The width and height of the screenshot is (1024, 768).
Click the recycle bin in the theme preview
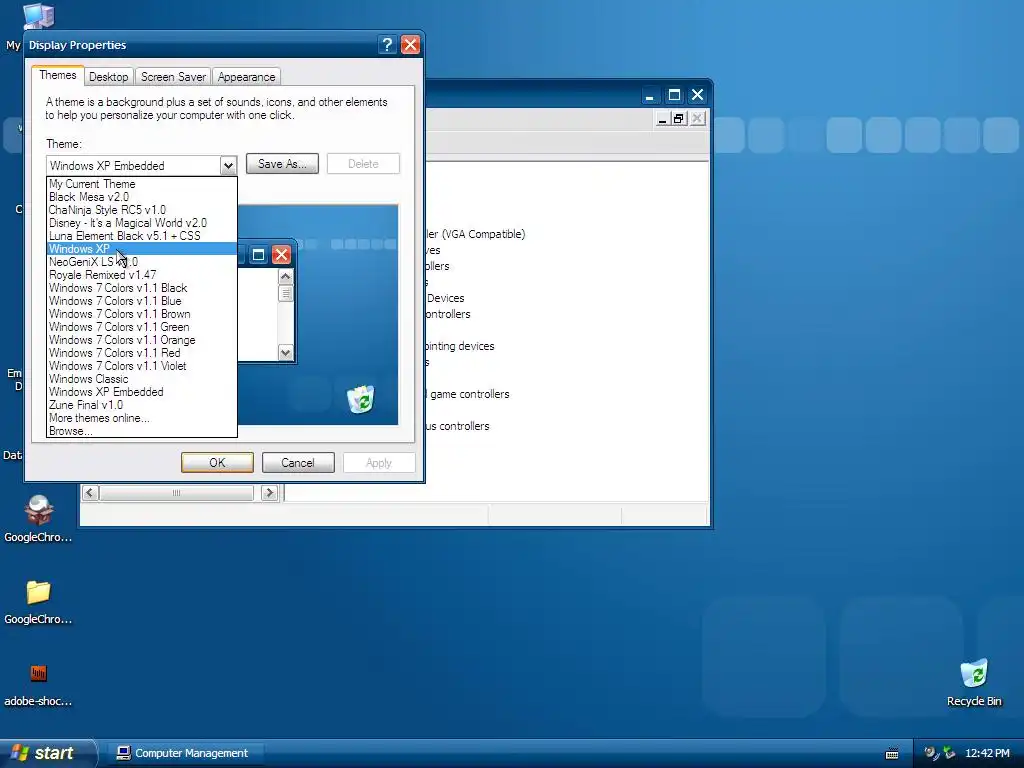coord(360,399)
